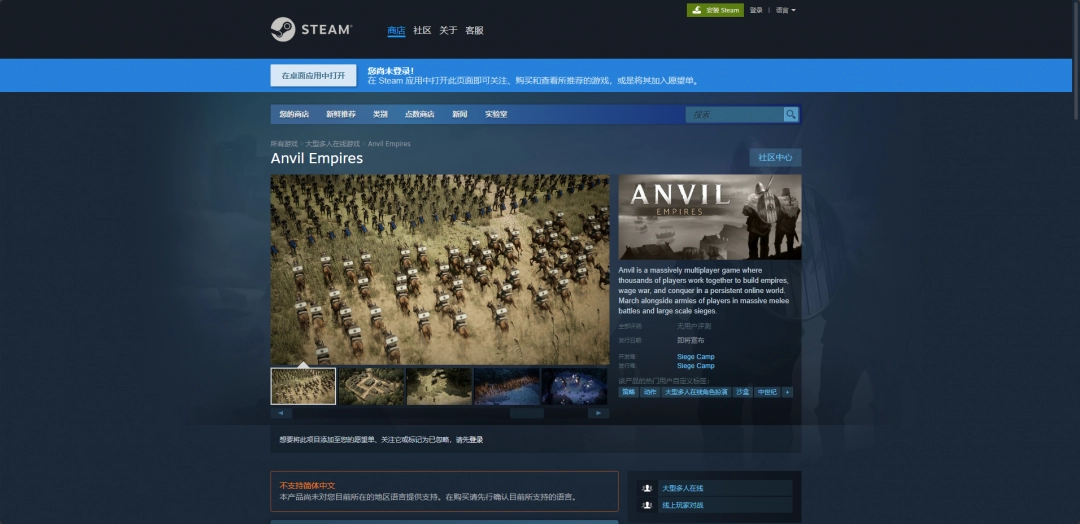Open the 客服 support menu item

tap(474, 31)
